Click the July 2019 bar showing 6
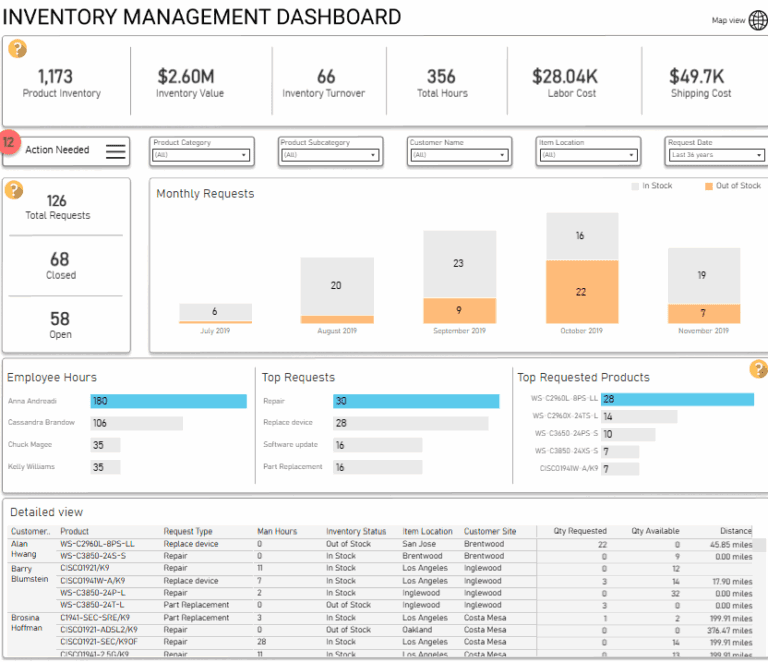768x662 pixels. (216, 312)
